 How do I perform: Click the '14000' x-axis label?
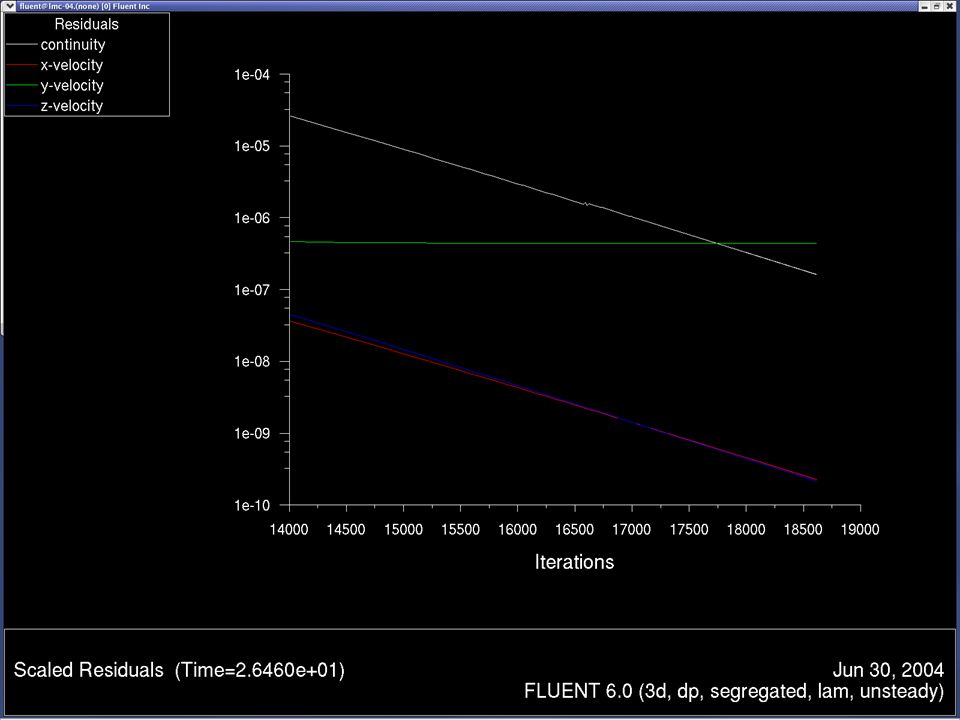[289, 530]
